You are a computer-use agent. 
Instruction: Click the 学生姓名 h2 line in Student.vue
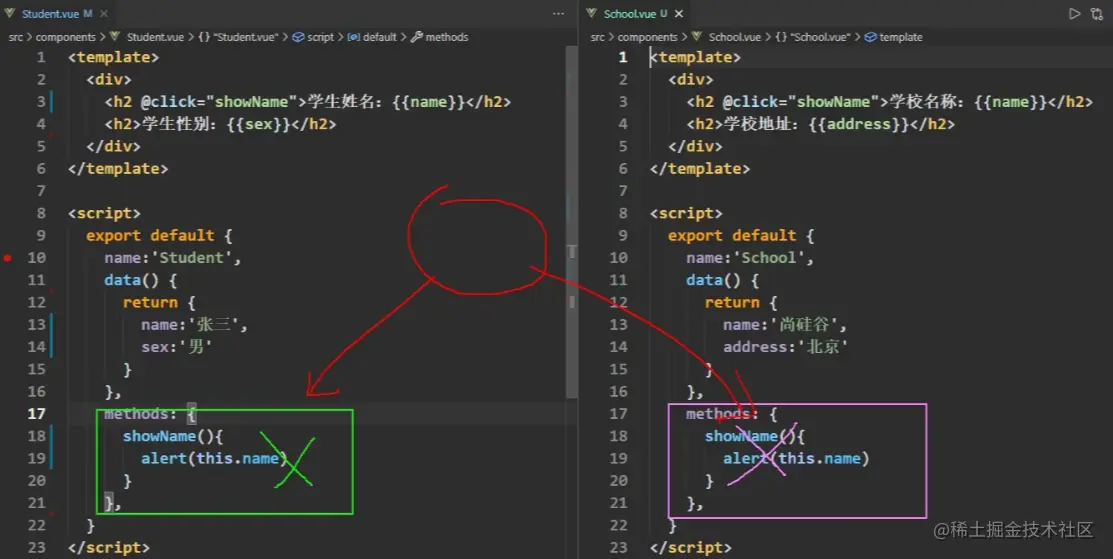tap(307, 101)
